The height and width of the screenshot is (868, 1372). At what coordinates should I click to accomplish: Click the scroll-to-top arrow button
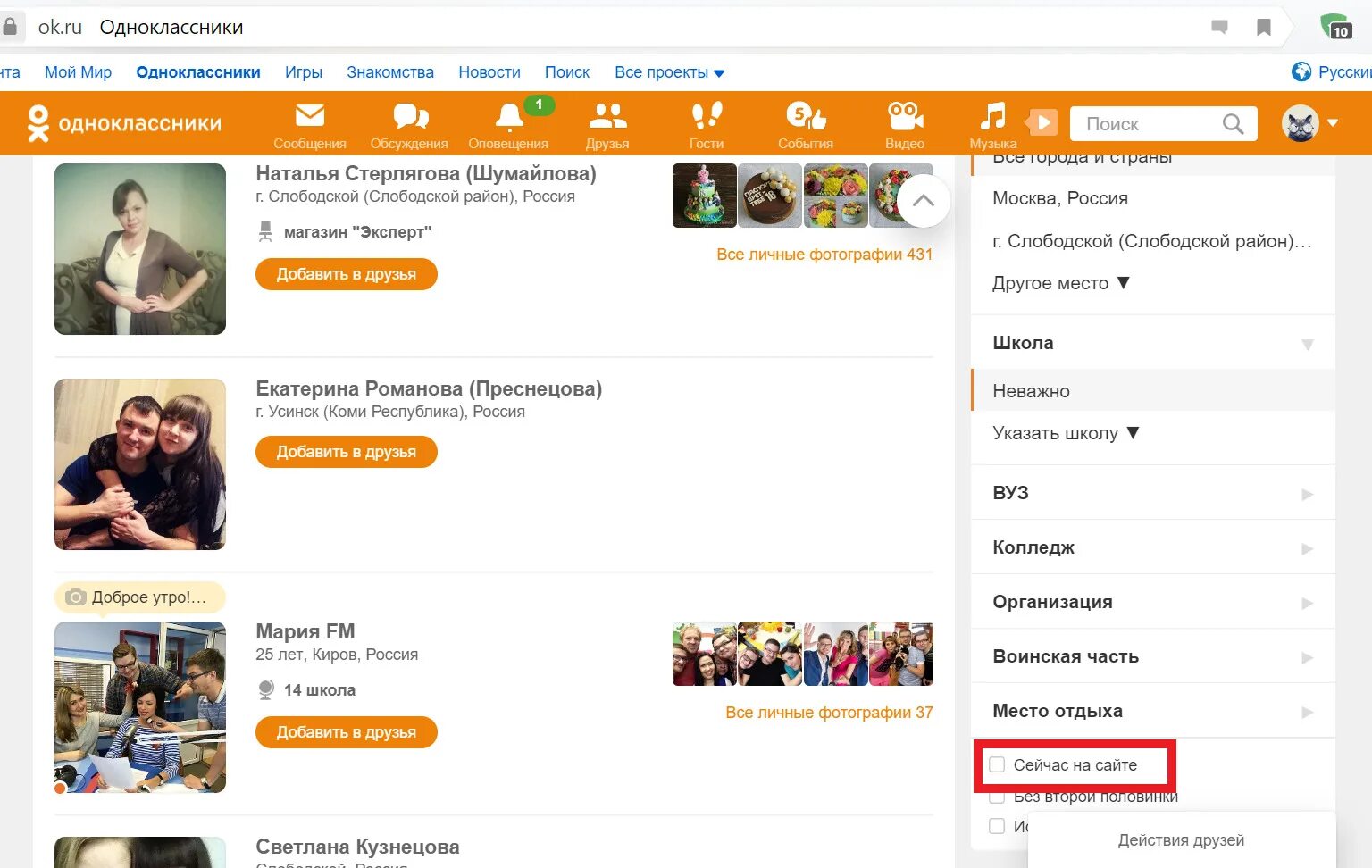924,200
